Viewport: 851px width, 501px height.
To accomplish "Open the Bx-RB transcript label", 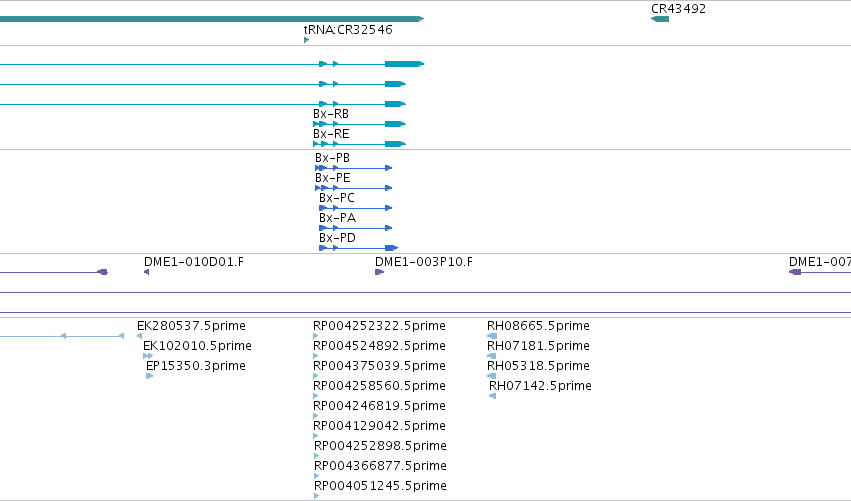I will [x=331, y=114].
